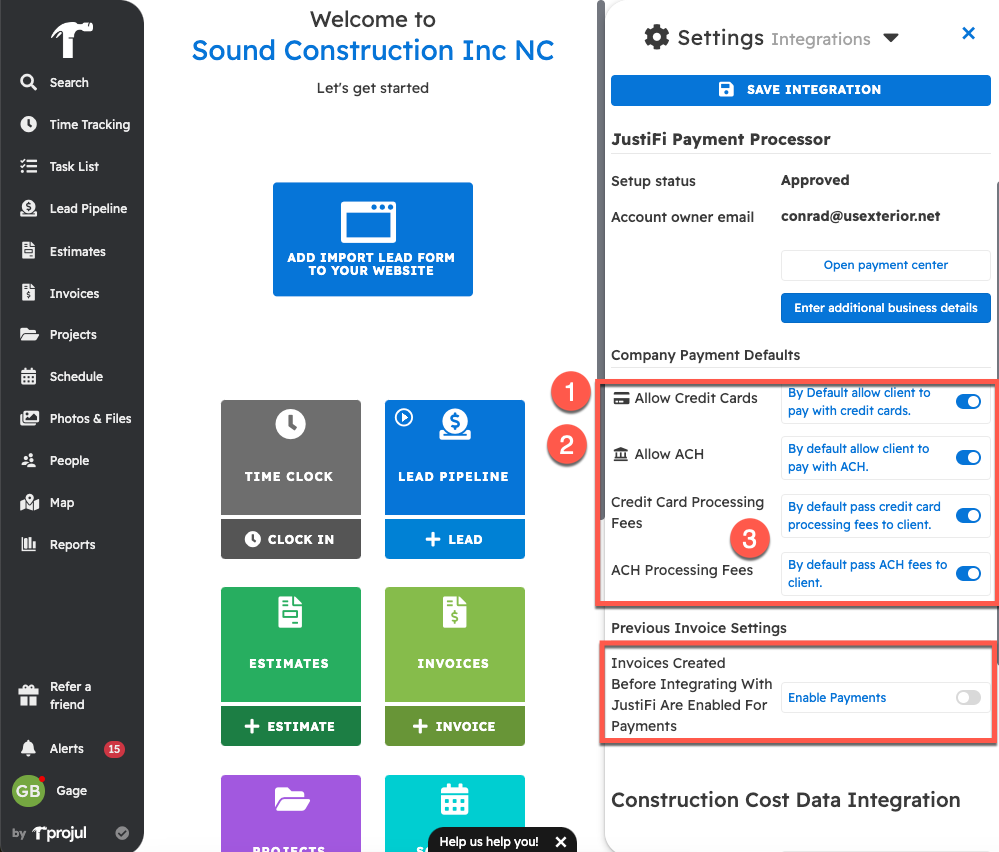Click Open payment center button
The width and height of the screenshot is (999, 852).
885,266
